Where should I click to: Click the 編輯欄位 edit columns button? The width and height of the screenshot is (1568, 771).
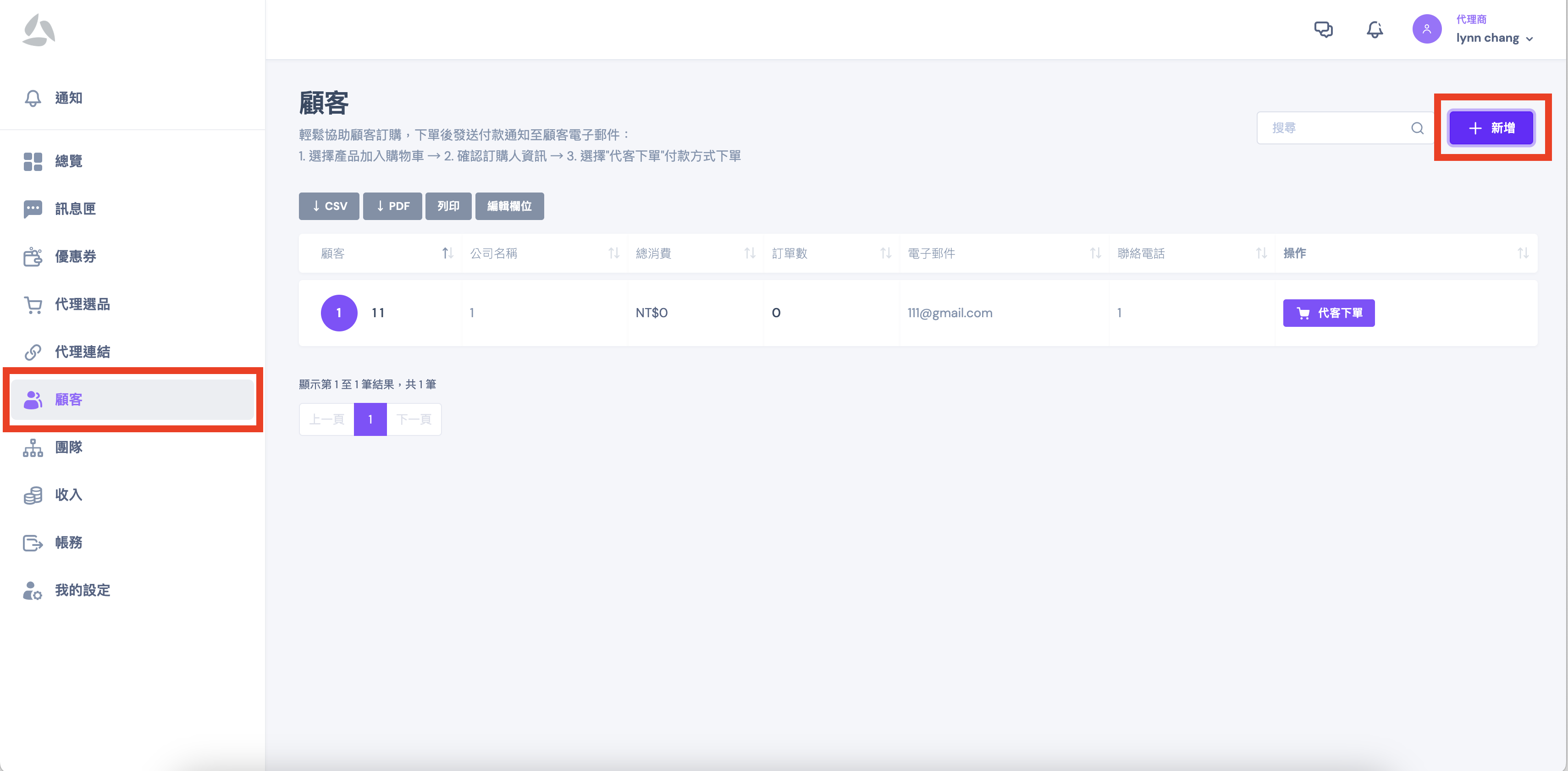(x=509, y=206)
